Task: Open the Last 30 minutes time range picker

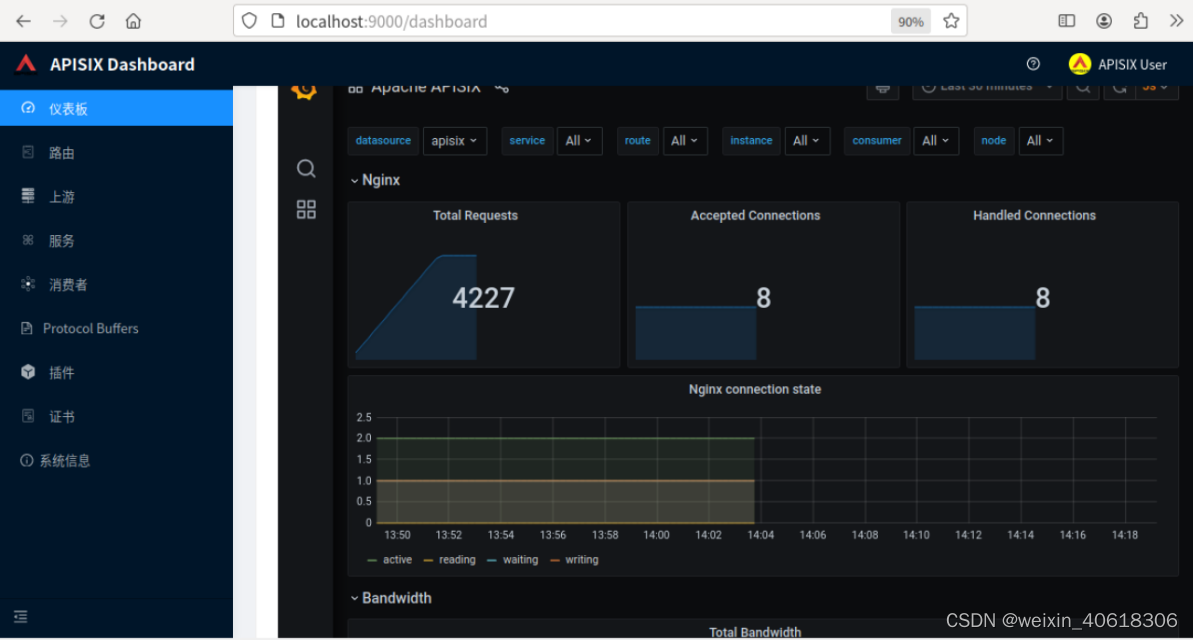Action: [987, 90]
